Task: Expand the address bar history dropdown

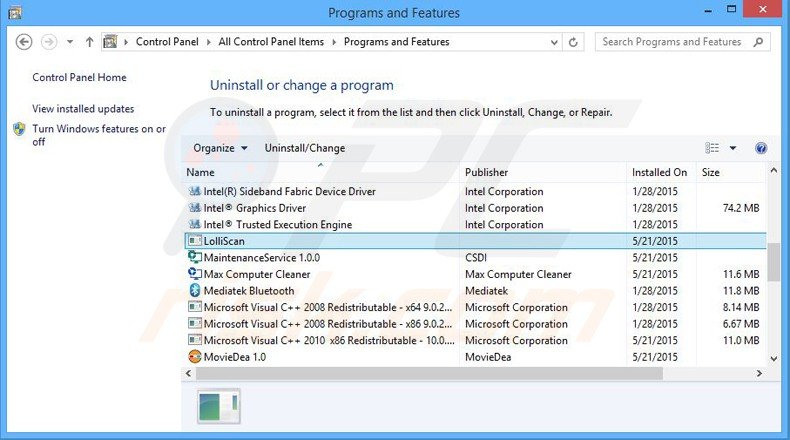Action: pyautogui.click(x=554, y=42)
